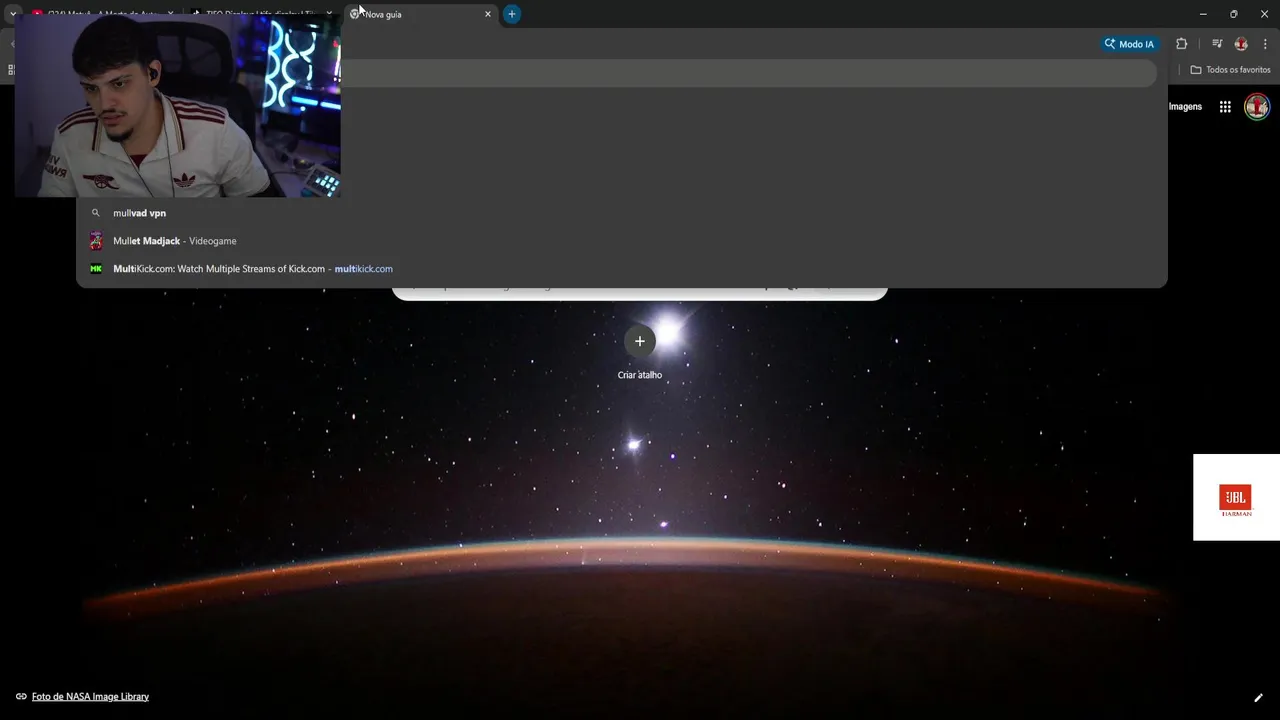Click the MultiKick MK favicon
This screenshot has height=720, width=1280.
pyautogui.click(x=96, y=269)
